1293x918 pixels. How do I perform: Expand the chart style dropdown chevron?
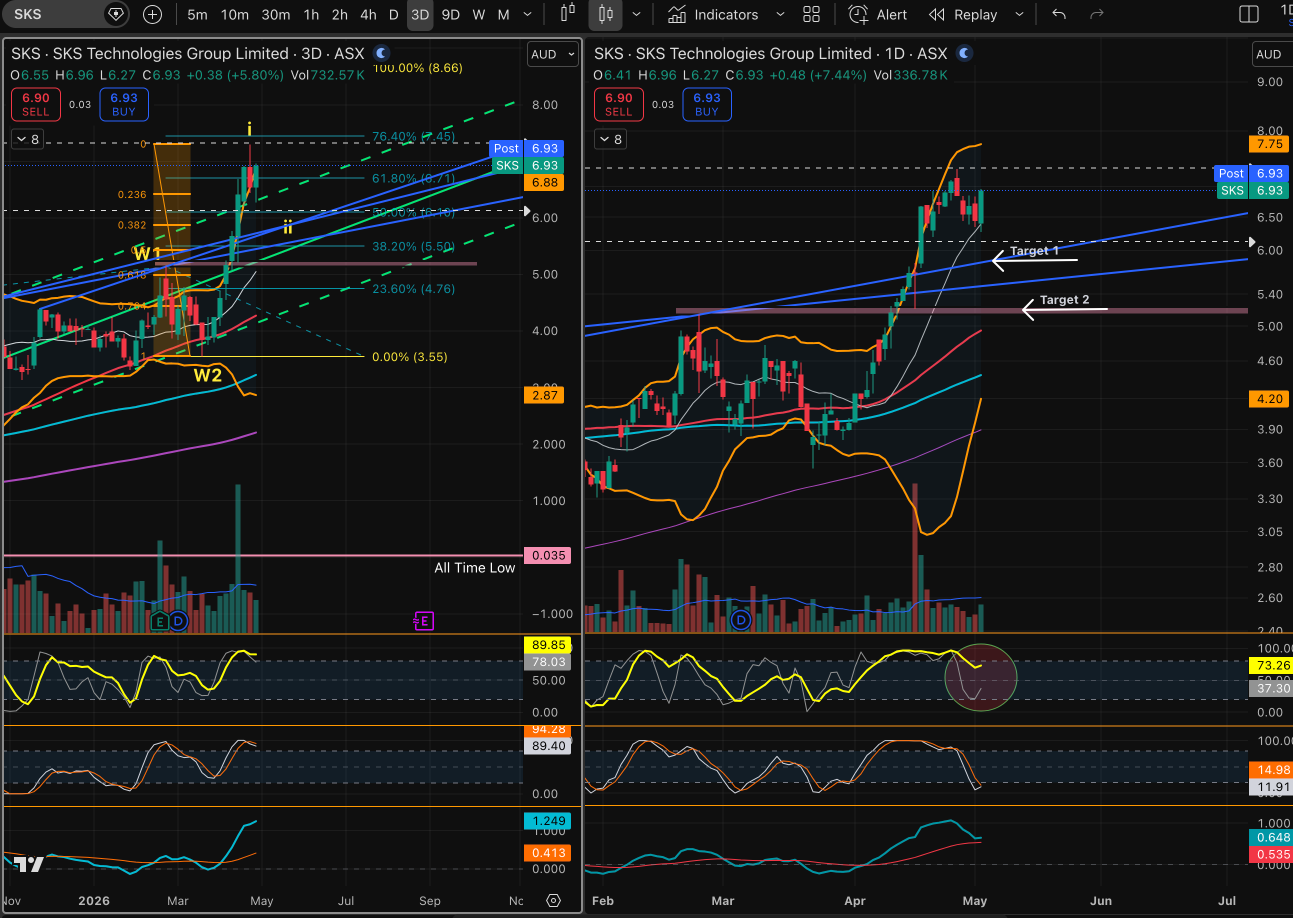click(636, 14)
